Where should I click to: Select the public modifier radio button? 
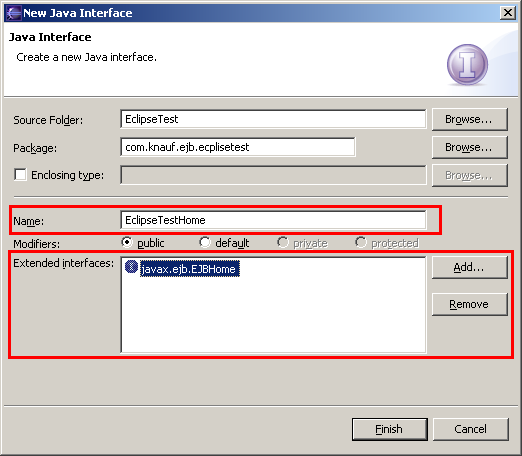127,242
